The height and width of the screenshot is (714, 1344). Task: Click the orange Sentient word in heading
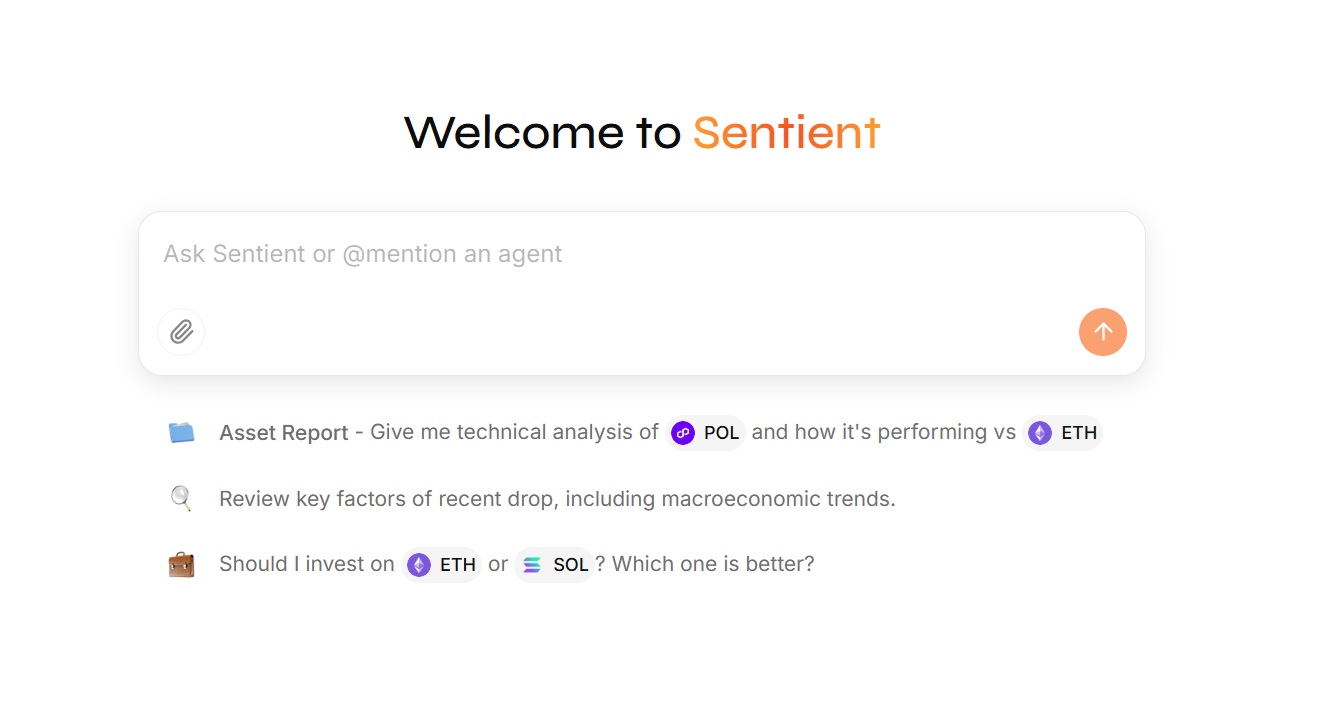786,133
